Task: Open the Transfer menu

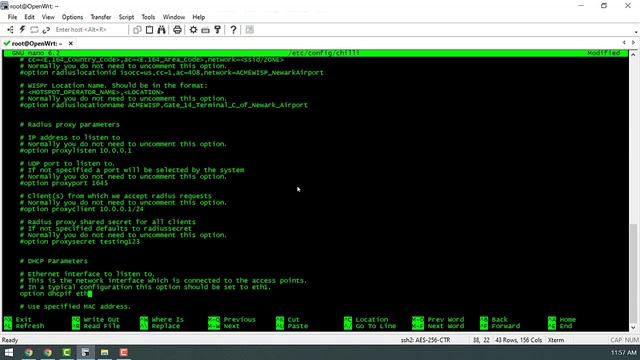Action: [101, 17]
